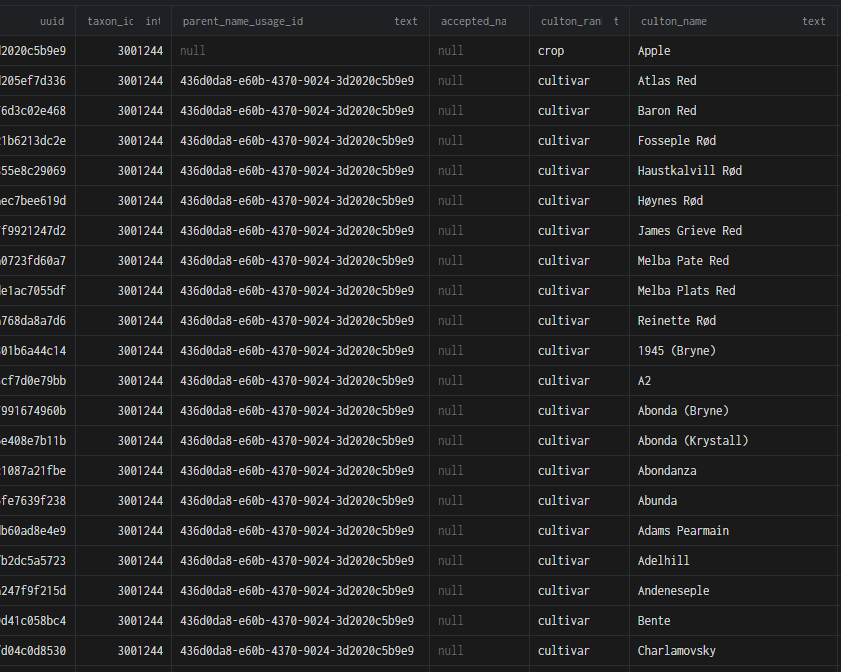The height and width of the screenshot is (672, 841).
Task: Click the "Baron Red" cultivar name
Action: point(667,111)
